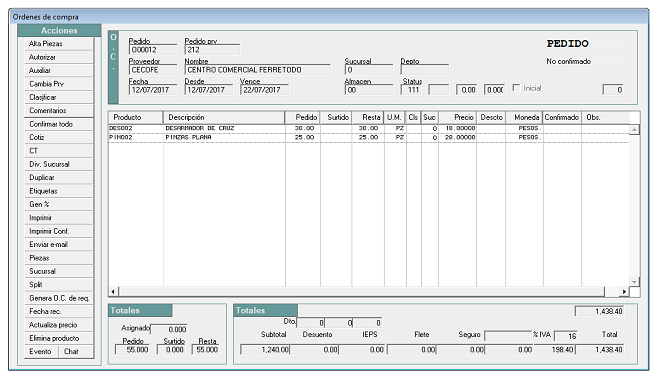Click the Resta total field 55.000

(205, 350)
